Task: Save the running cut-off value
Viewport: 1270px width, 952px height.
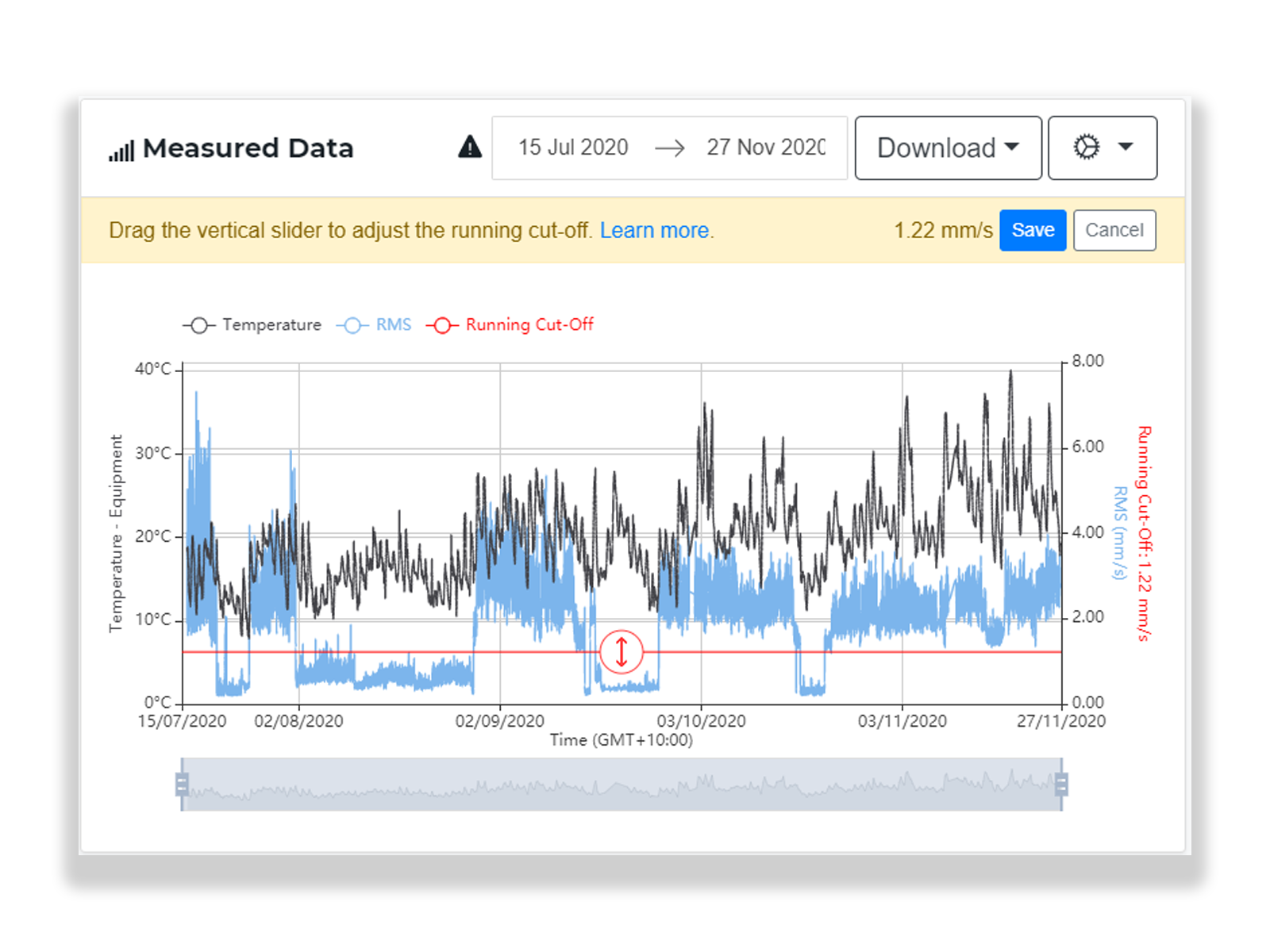Action: [1032, 230]
